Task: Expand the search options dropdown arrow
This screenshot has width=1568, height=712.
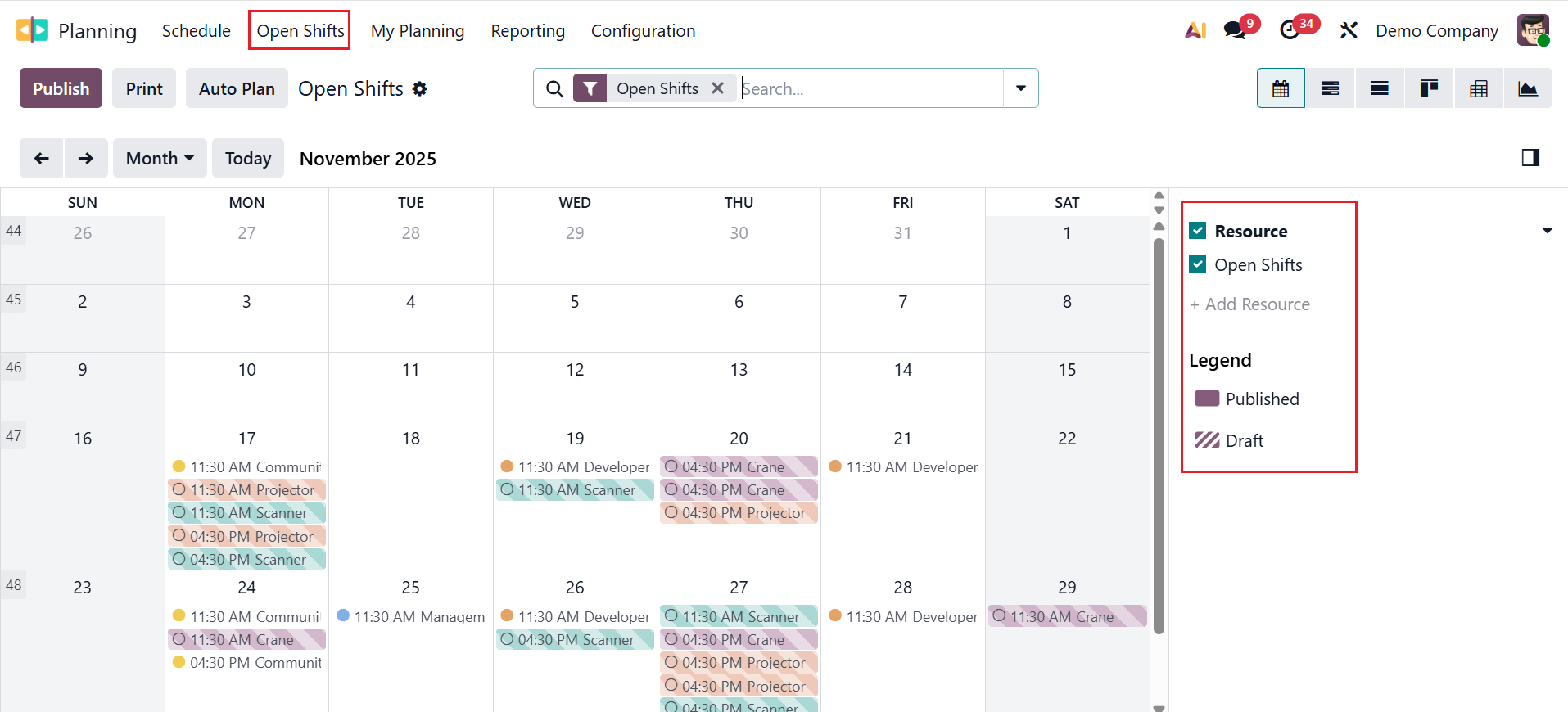Action: tap(1020, 88)
